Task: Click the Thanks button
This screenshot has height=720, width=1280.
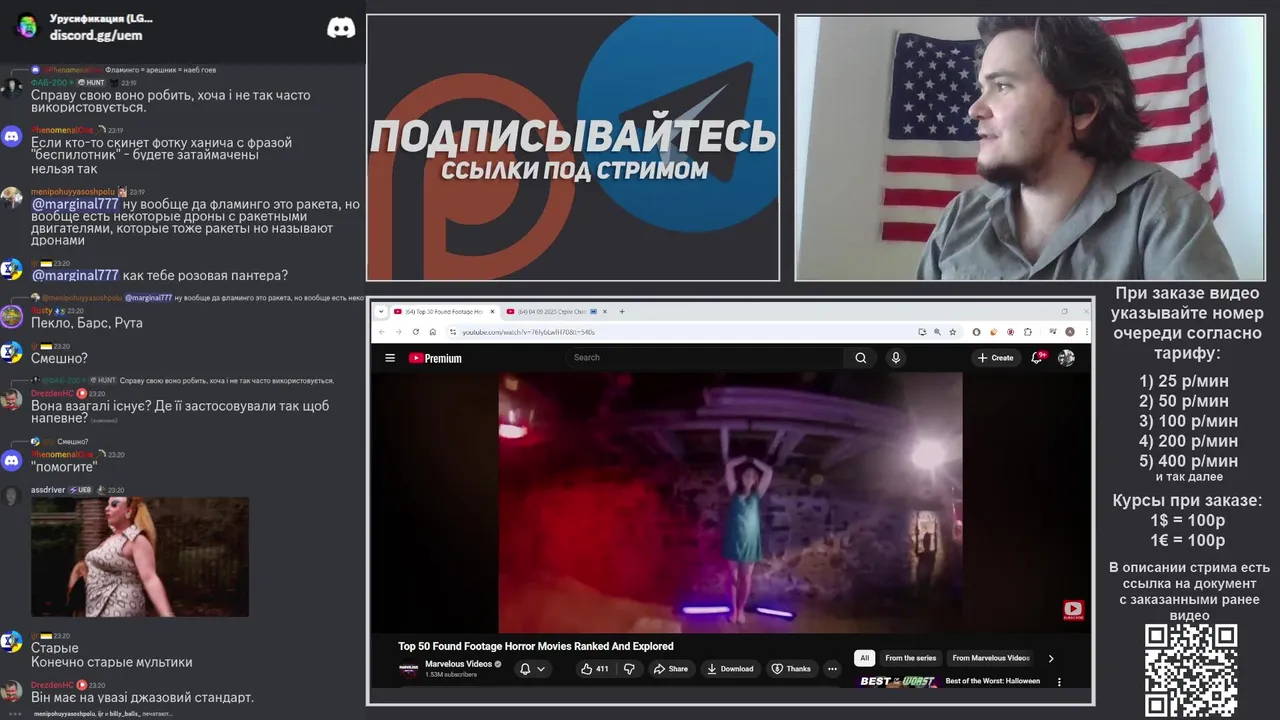Action: click(791, 669)
